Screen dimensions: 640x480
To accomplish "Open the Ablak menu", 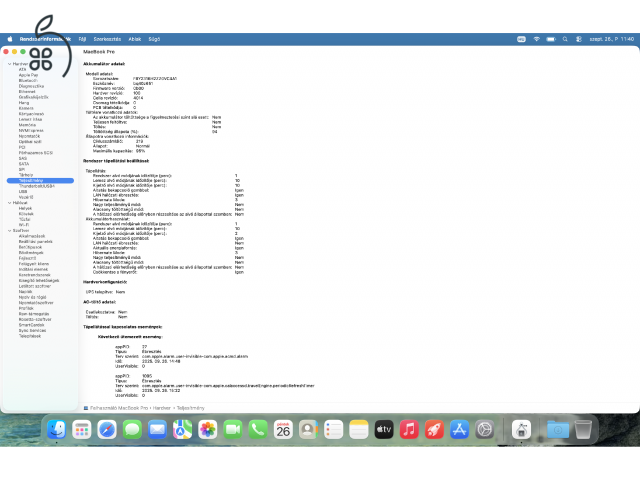I will pyautogui.click(x=135, y=39).
